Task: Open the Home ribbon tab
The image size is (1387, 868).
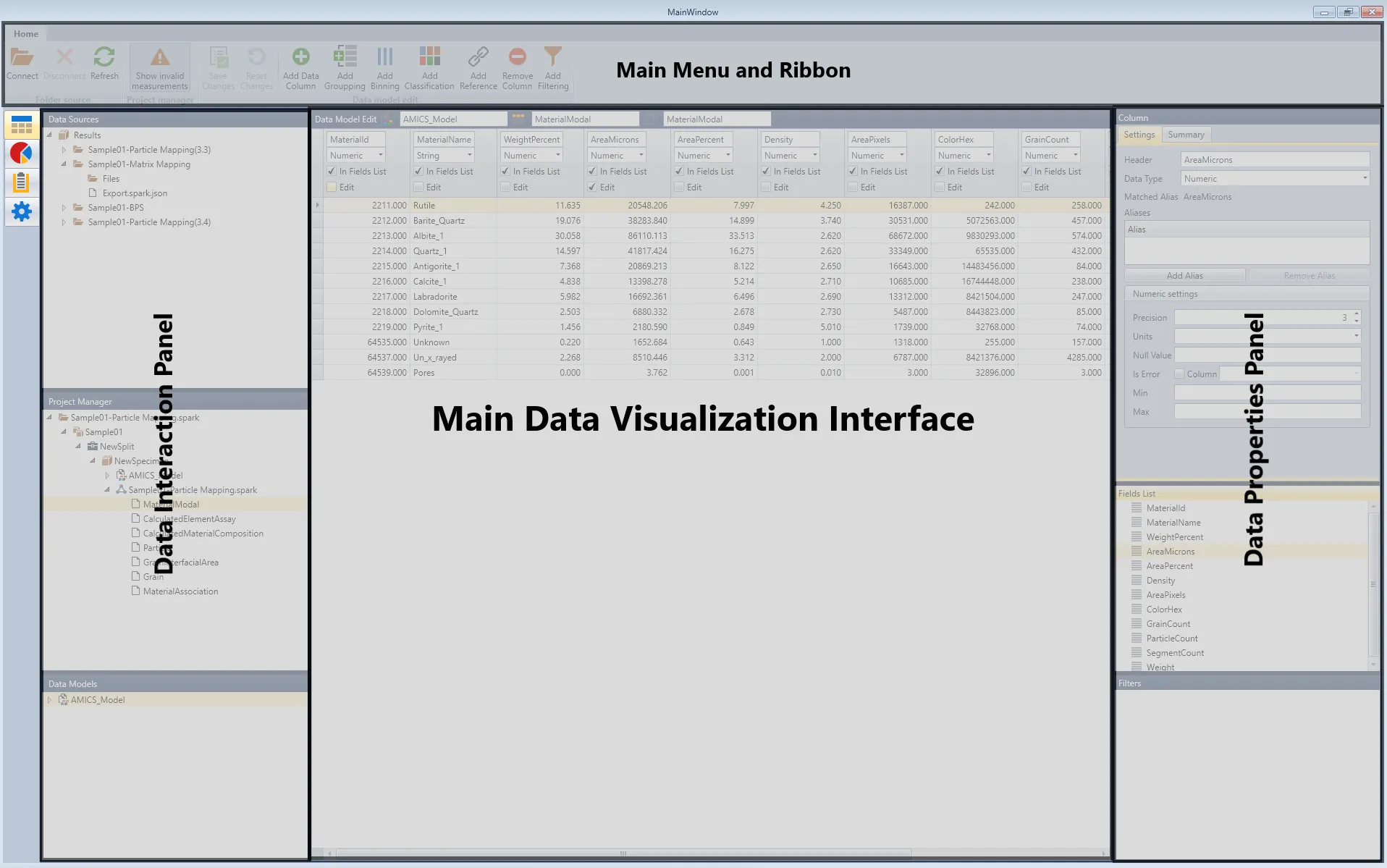Action: (26, 34)
